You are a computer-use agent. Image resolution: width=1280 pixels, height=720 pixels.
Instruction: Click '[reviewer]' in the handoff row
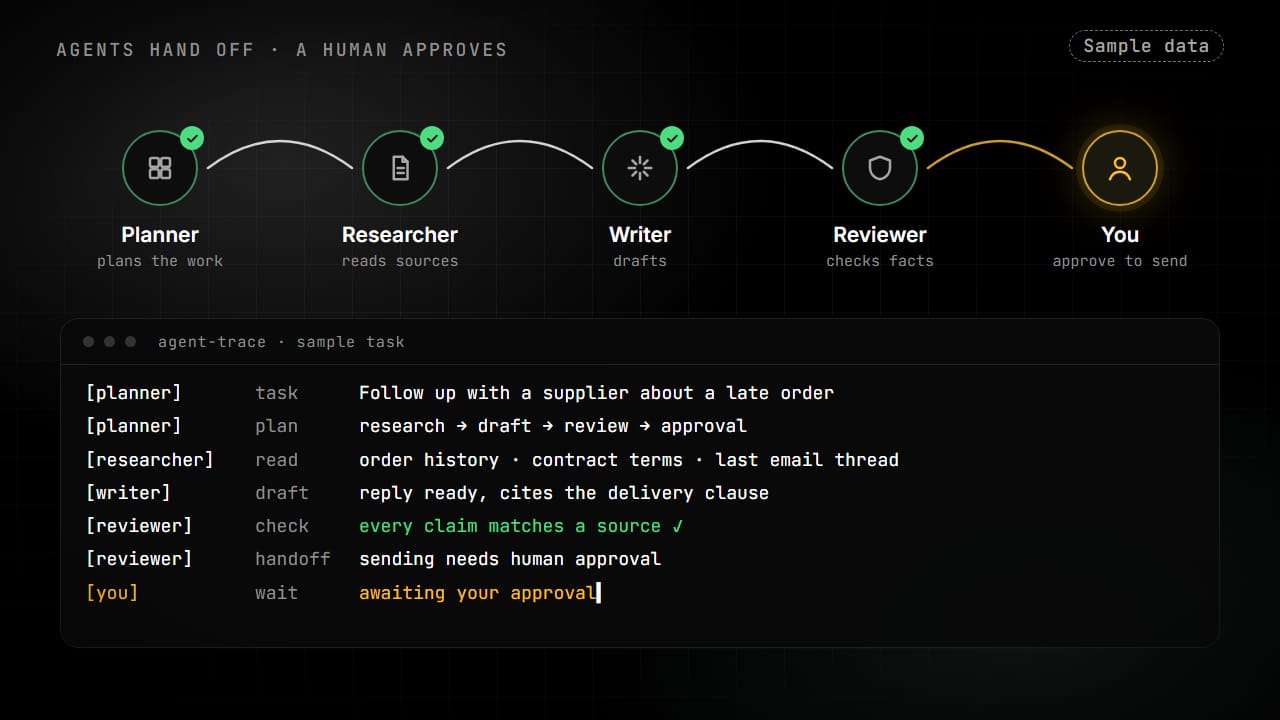139,559
